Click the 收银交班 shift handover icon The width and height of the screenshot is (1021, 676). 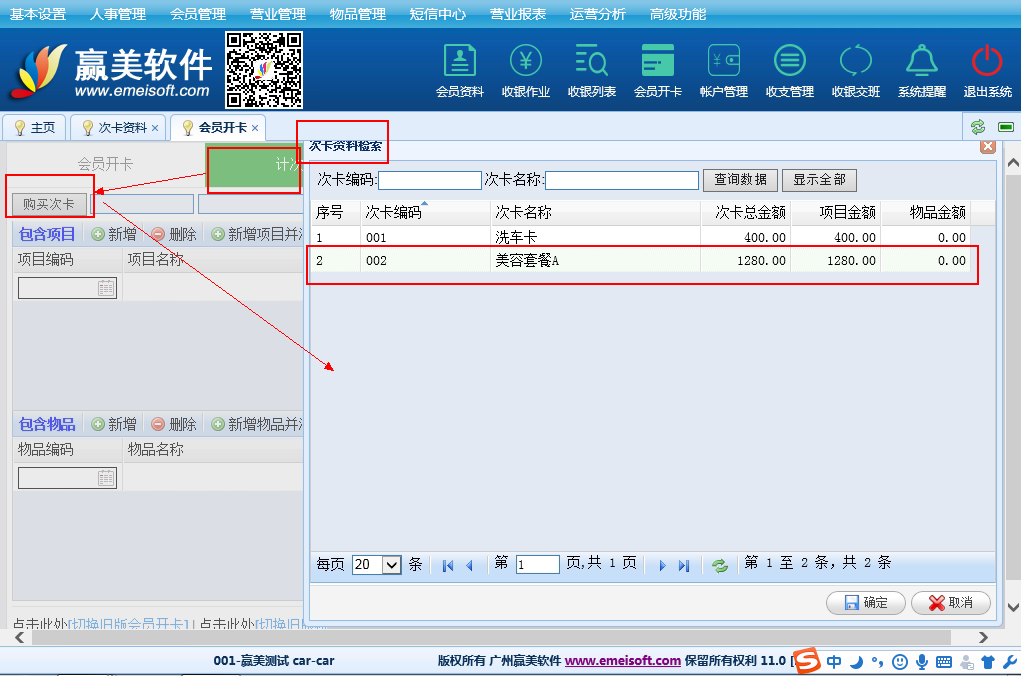[x=855, y=70]
